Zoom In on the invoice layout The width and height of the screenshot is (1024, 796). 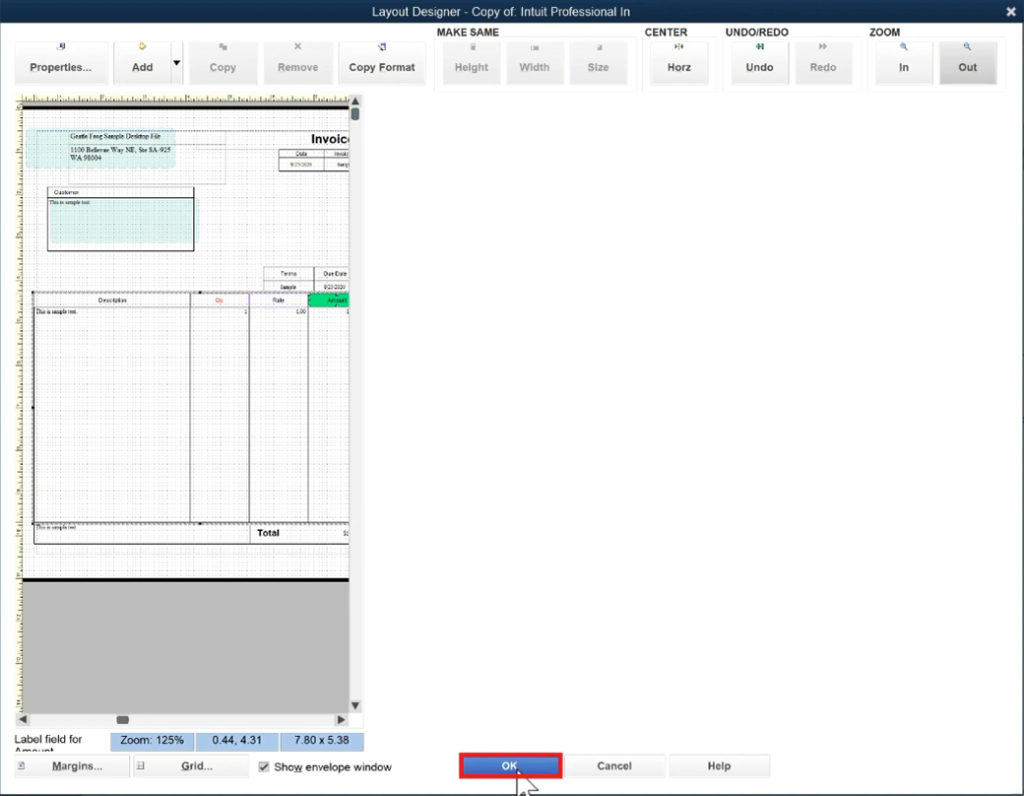902,63
